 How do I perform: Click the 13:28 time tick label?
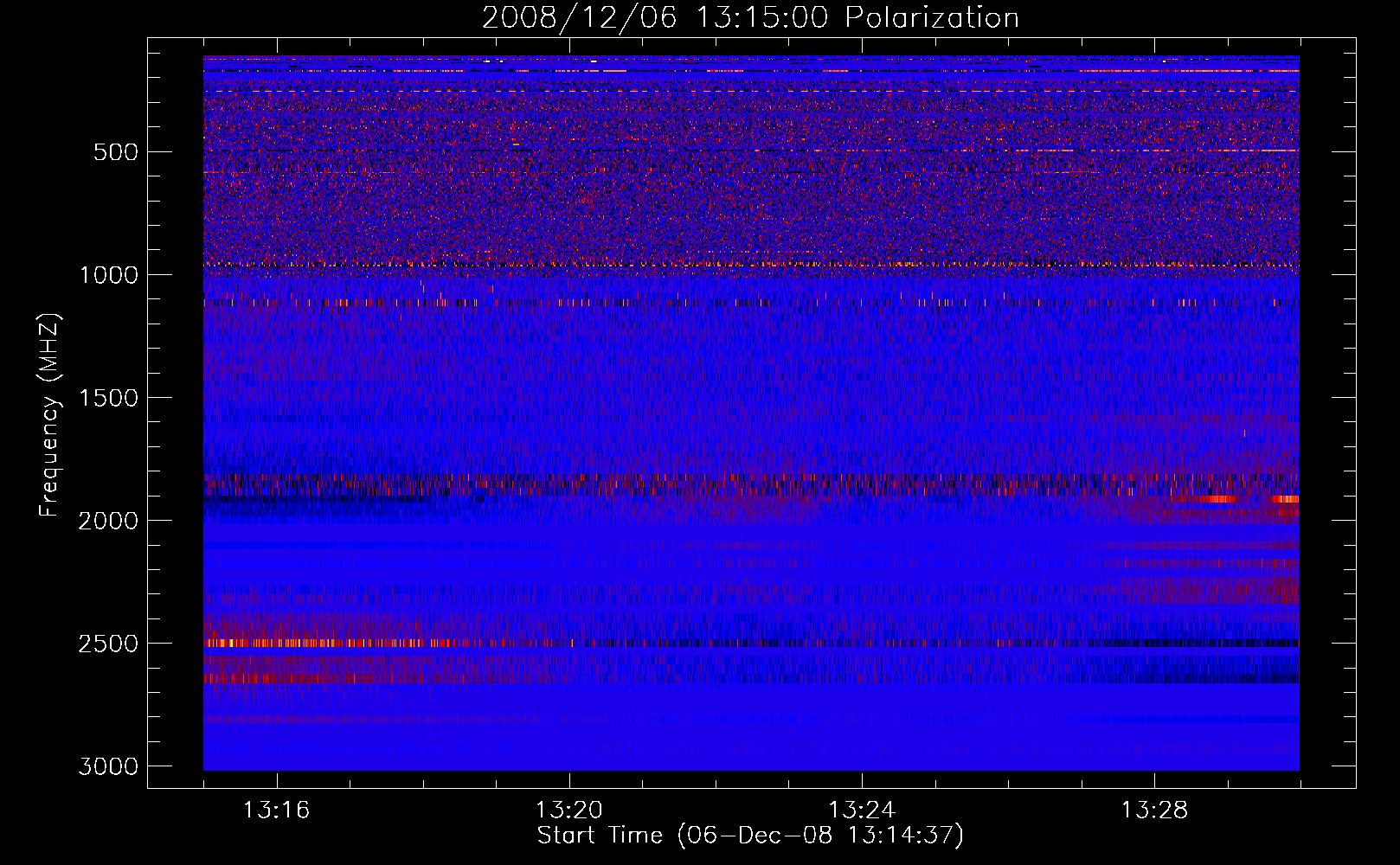click(1155, 811)
